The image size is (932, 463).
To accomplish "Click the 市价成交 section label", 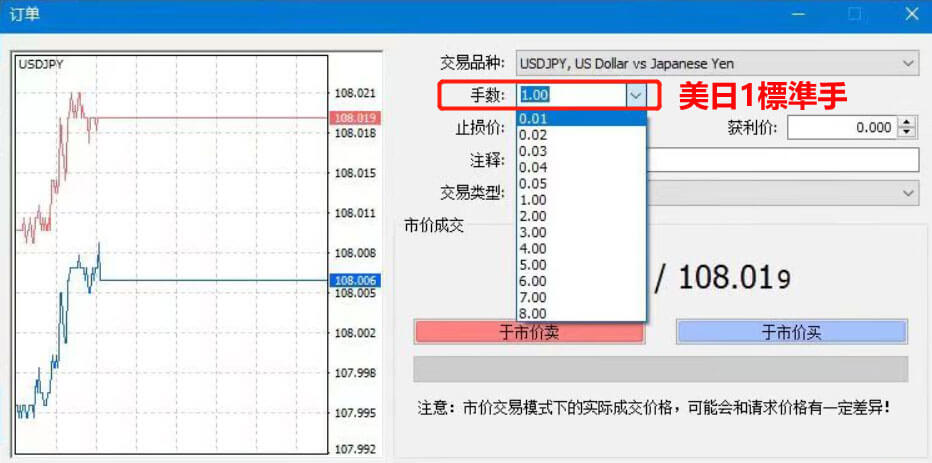I will pos(433,225).
